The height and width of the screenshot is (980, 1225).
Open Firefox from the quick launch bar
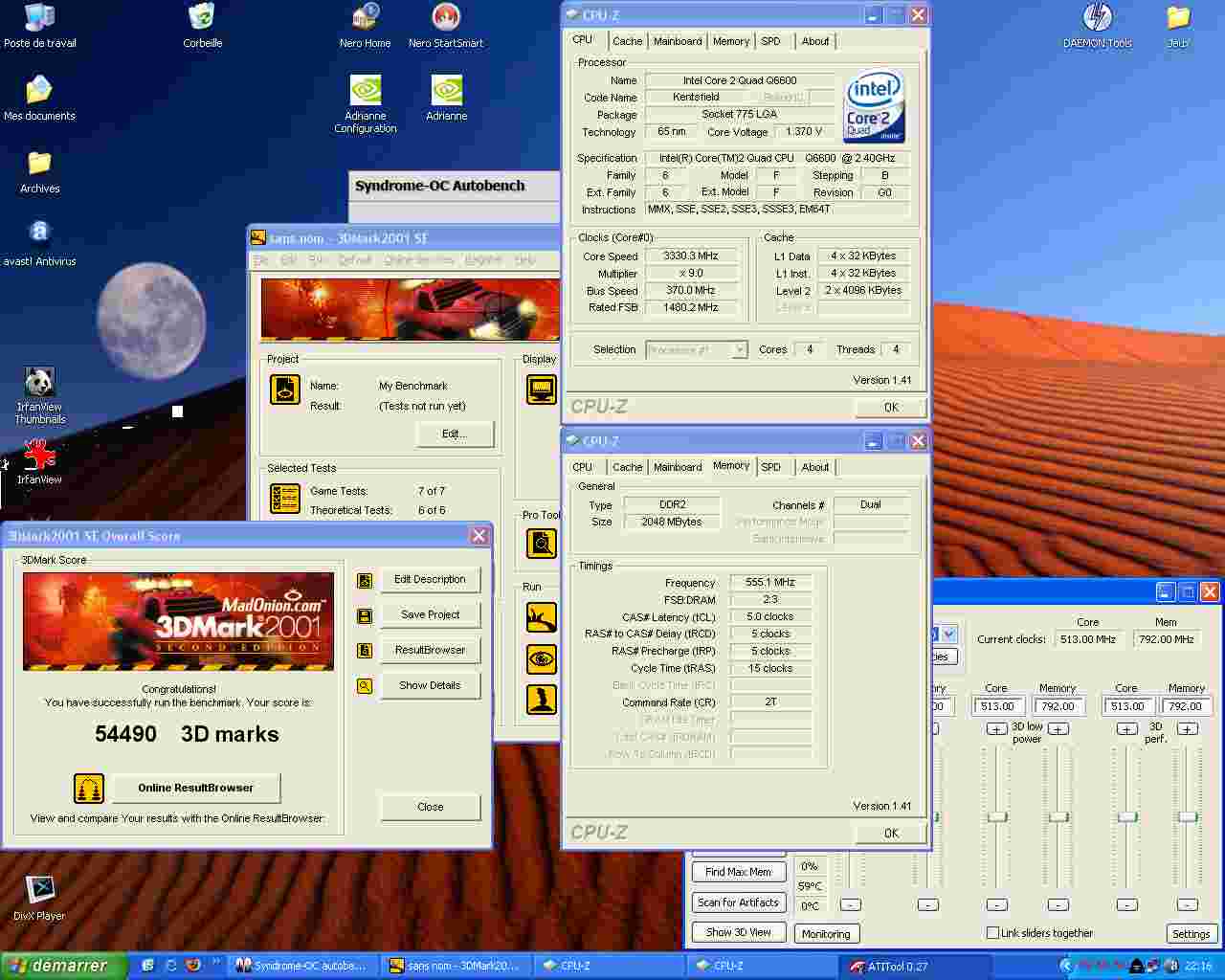tap(192, 966)
